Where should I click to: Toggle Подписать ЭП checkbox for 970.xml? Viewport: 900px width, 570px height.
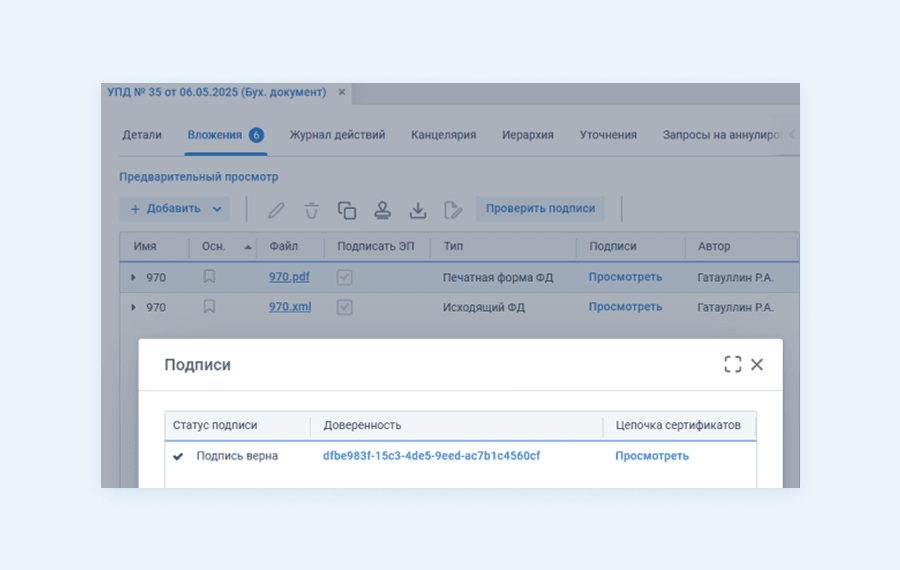(x=344, y=307)
